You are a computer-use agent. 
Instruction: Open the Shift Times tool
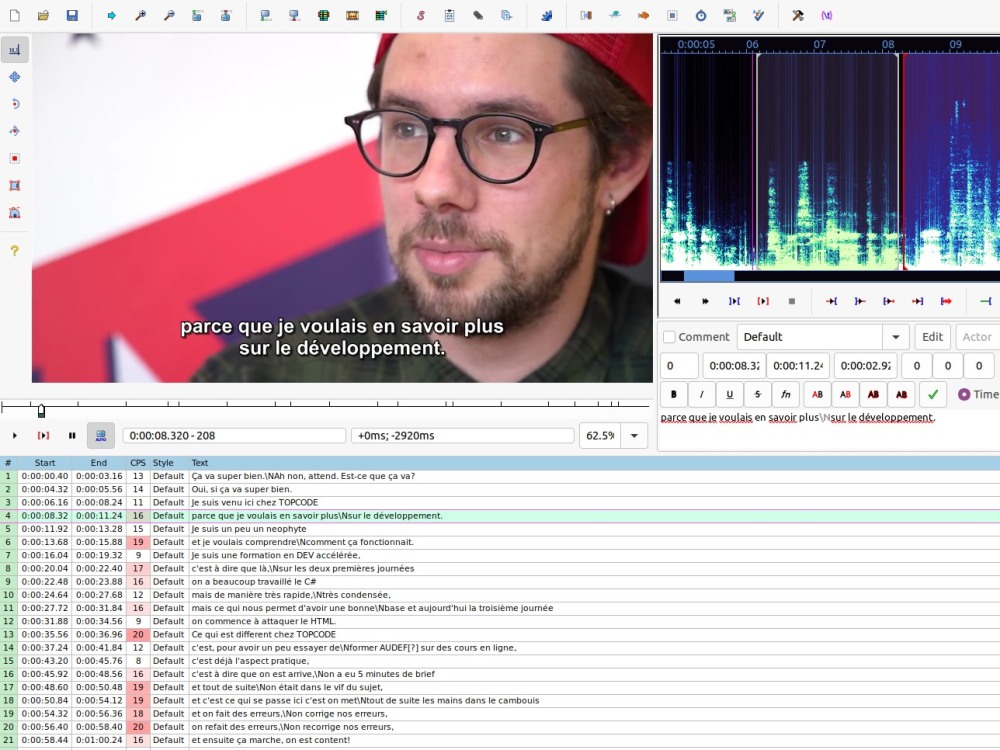[x=586, y=15]
